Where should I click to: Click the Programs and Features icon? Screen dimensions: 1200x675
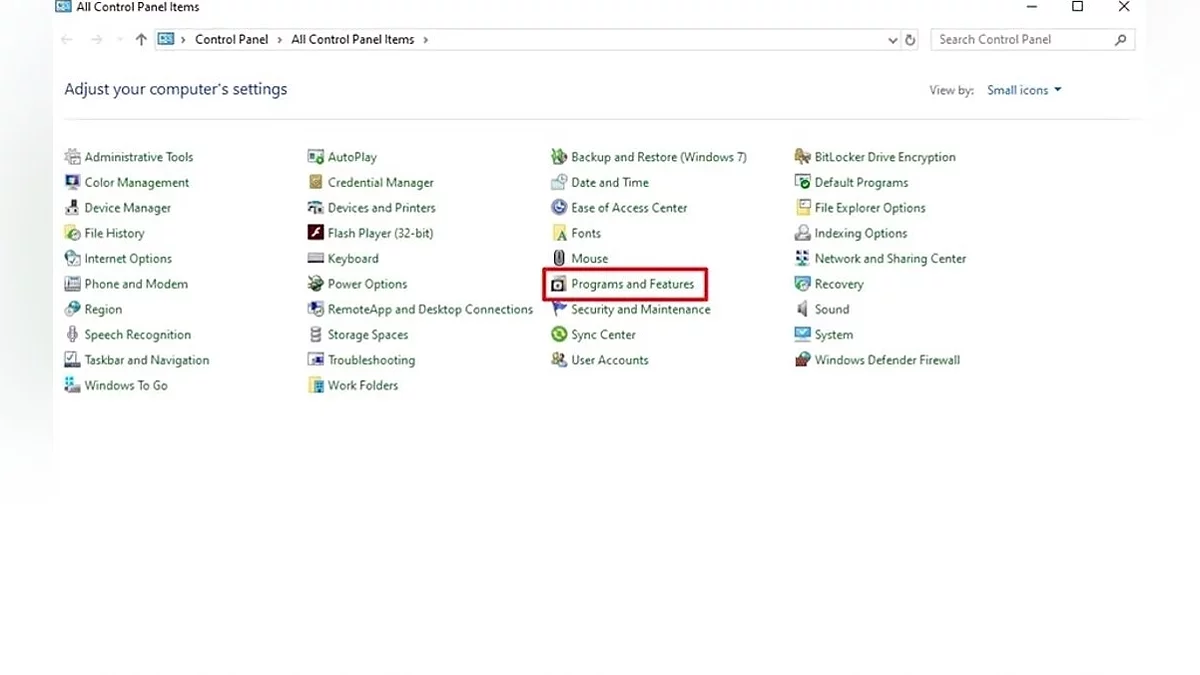(x=559, y=285)
